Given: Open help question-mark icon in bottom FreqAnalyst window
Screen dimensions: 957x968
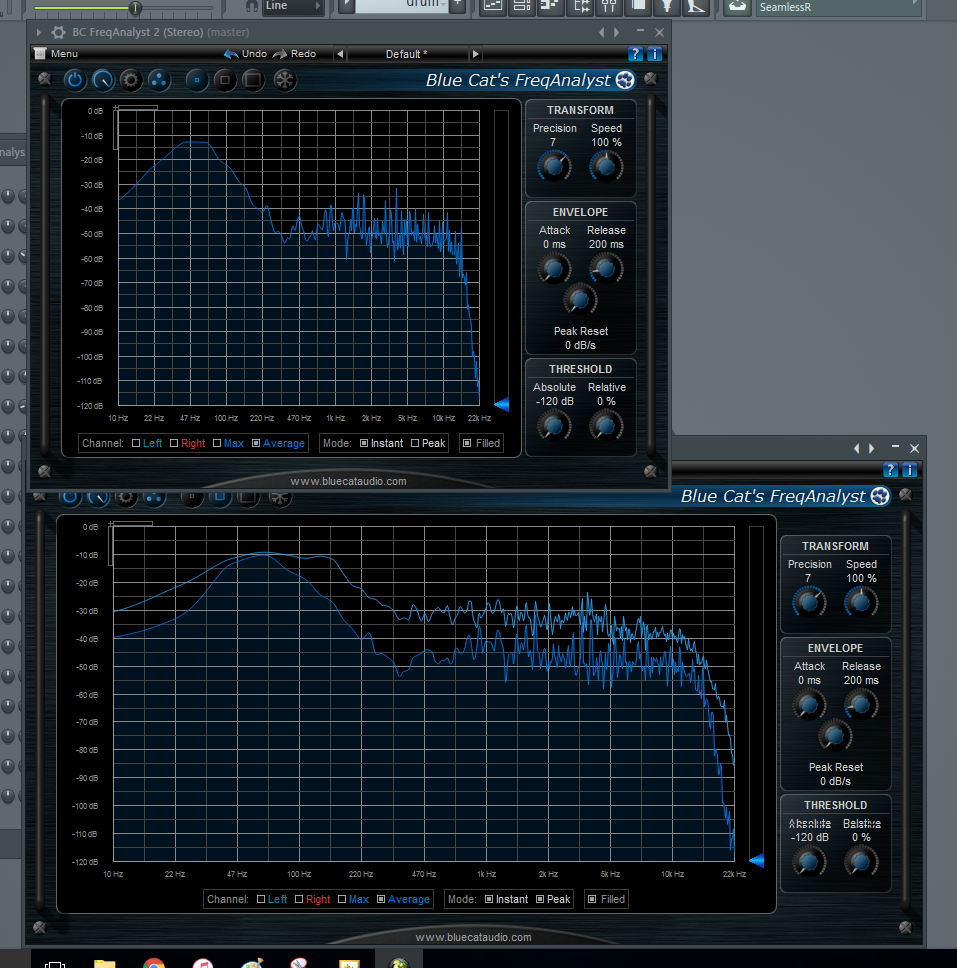Looking at the screenshot, I should click(890, 470).
